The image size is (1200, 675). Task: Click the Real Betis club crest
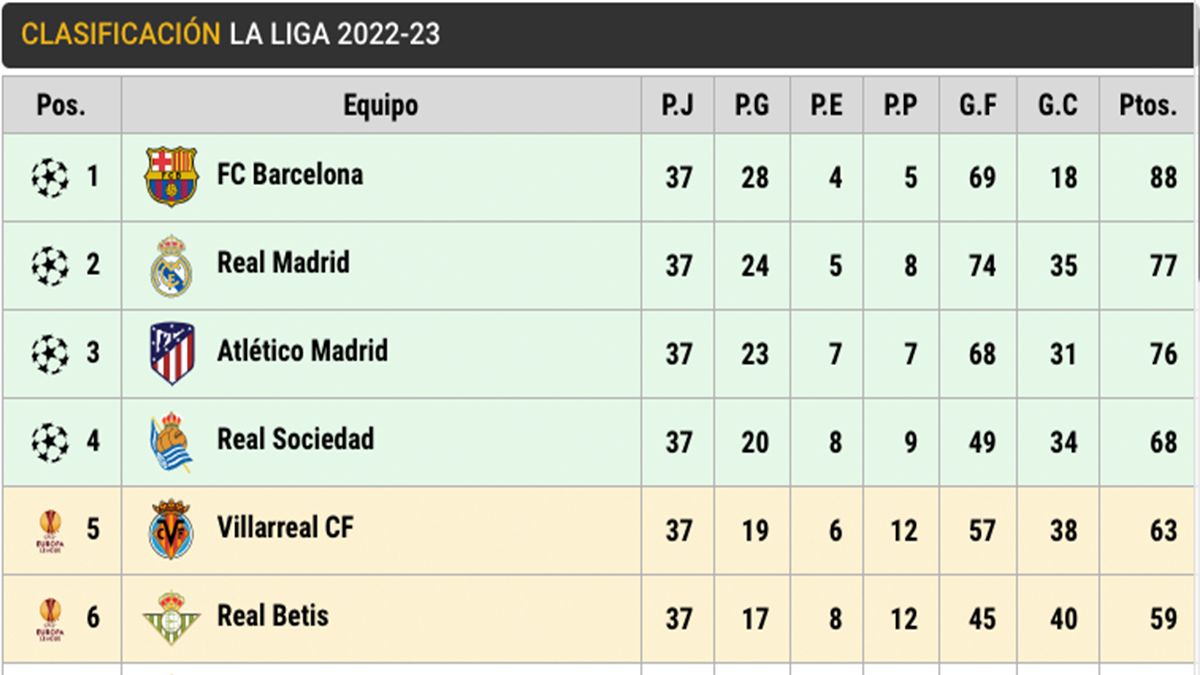click(x=171, y=617)
